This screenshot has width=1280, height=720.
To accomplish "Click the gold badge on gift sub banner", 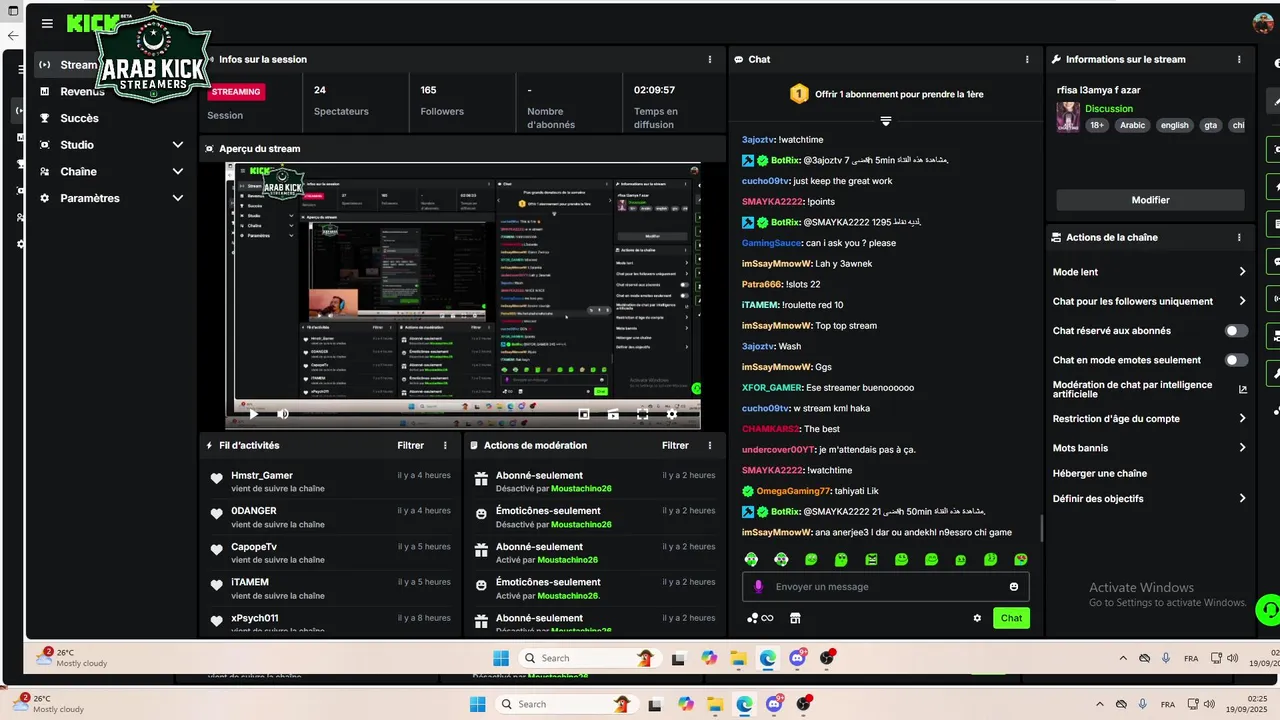I will pos(798,94).
